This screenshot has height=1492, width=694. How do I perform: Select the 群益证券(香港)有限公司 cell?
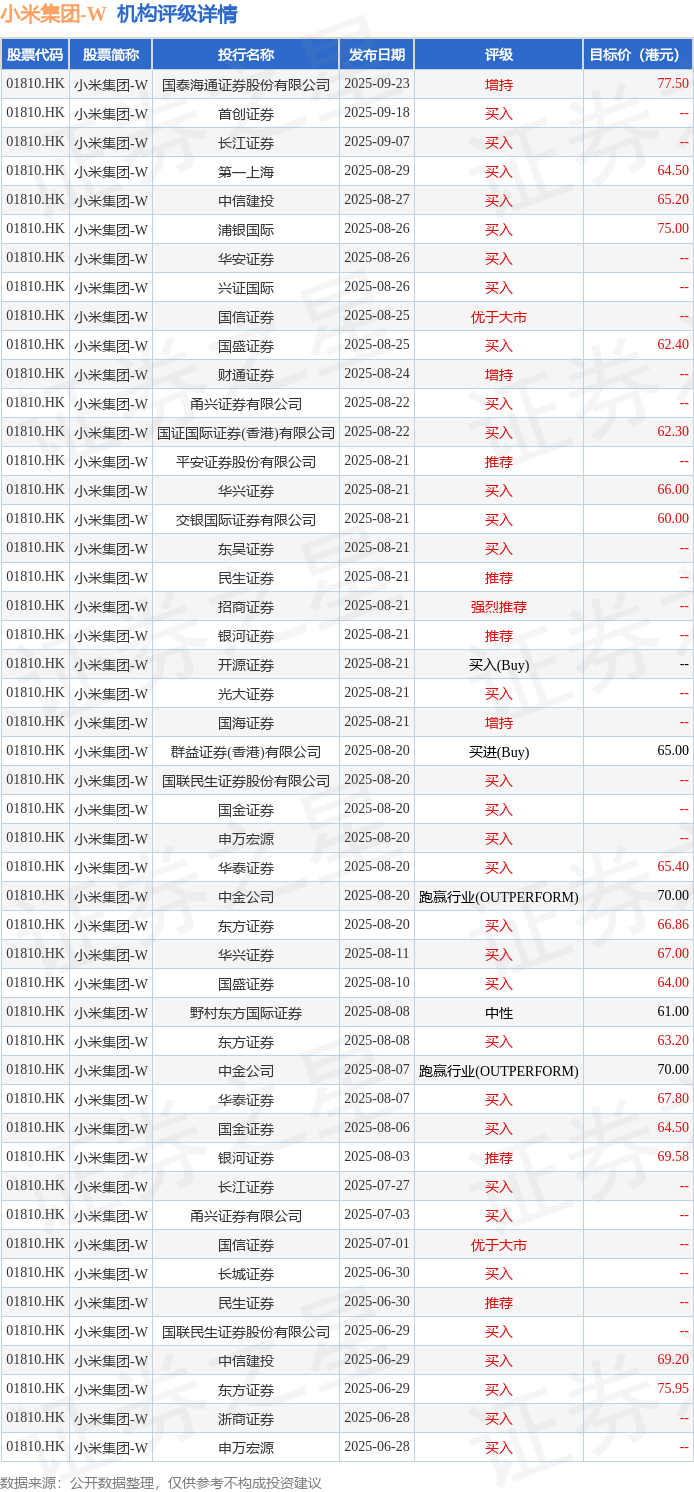[x=246, y=752]
